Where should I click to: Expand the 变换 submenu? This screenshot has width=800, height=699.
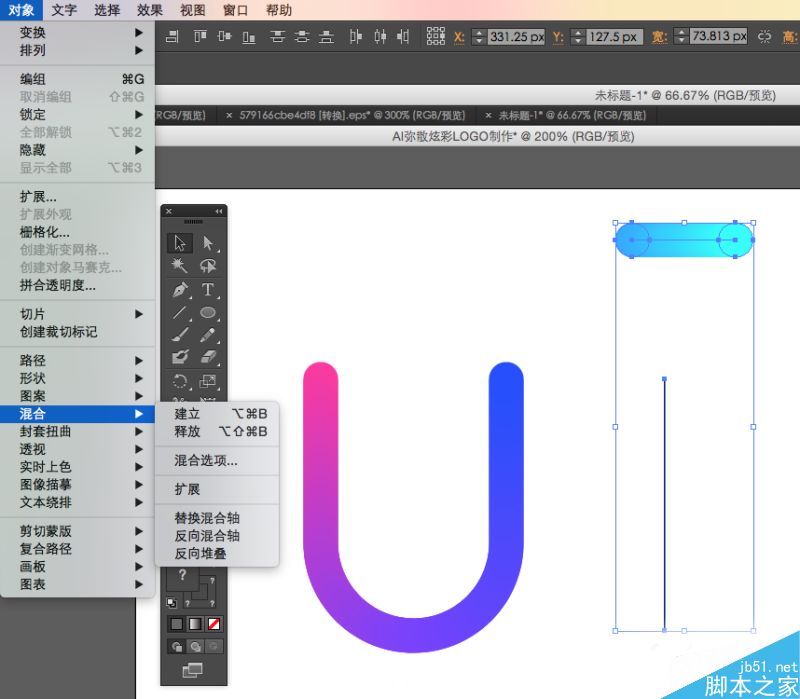click(78, 33)
